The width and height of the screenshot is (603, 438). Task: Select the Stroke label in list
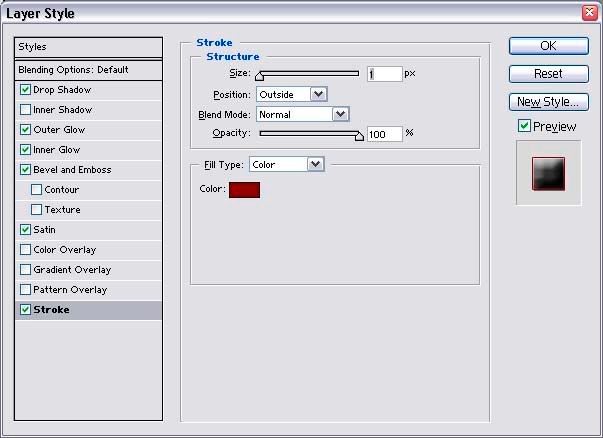tap(52, 310)
